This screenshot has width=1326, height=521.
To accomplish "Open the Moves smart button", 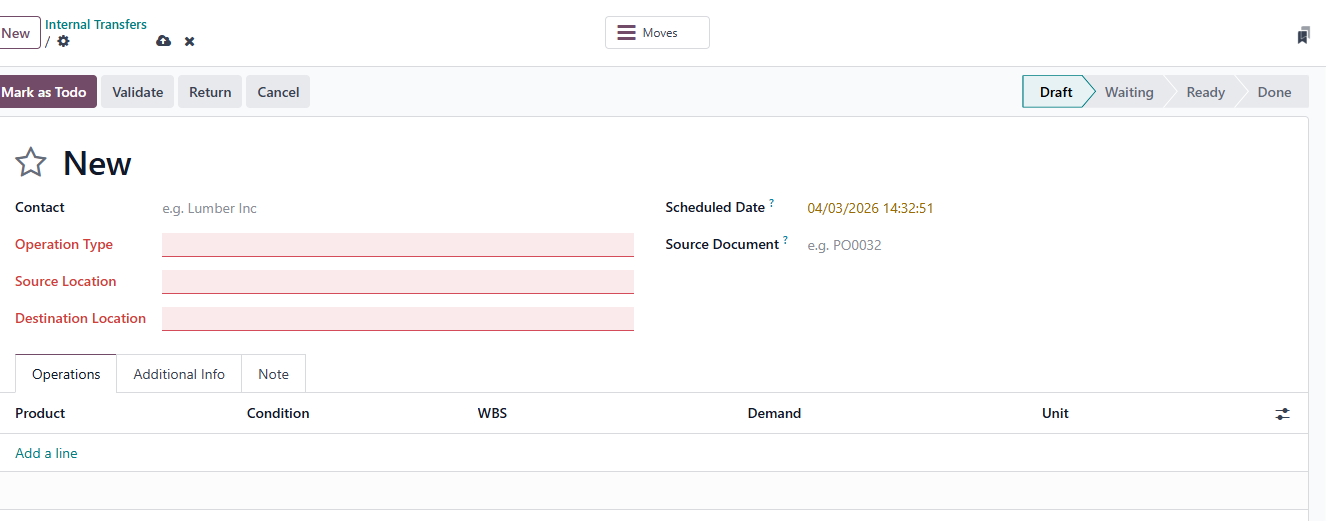I will click(x=657, y=33).
